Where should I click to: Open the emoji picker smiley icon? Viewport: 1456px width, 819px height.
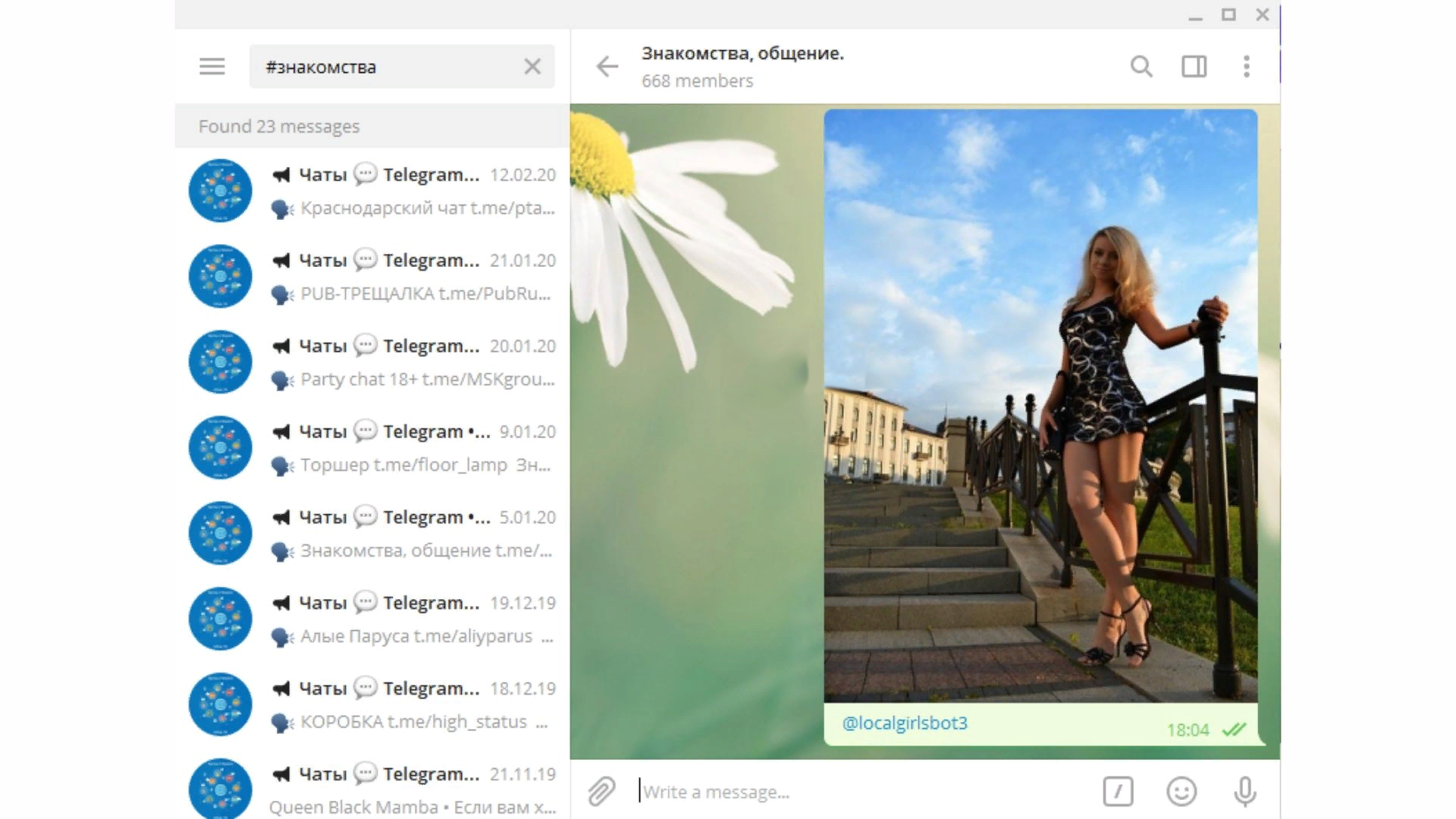(1181, 791)
